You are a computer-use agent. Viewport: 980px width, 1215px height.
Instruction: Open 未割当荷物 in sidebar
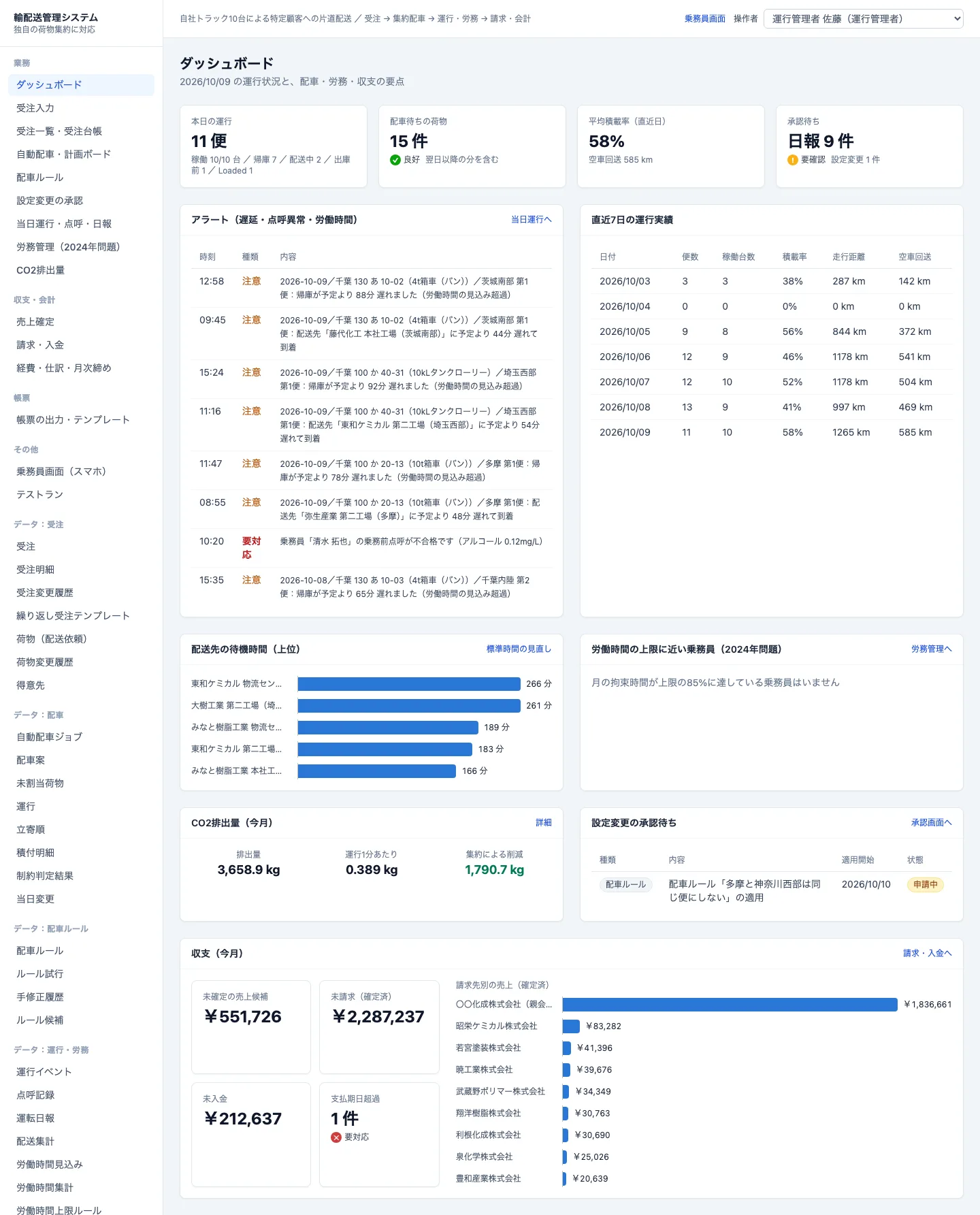(x=81, y=783)
